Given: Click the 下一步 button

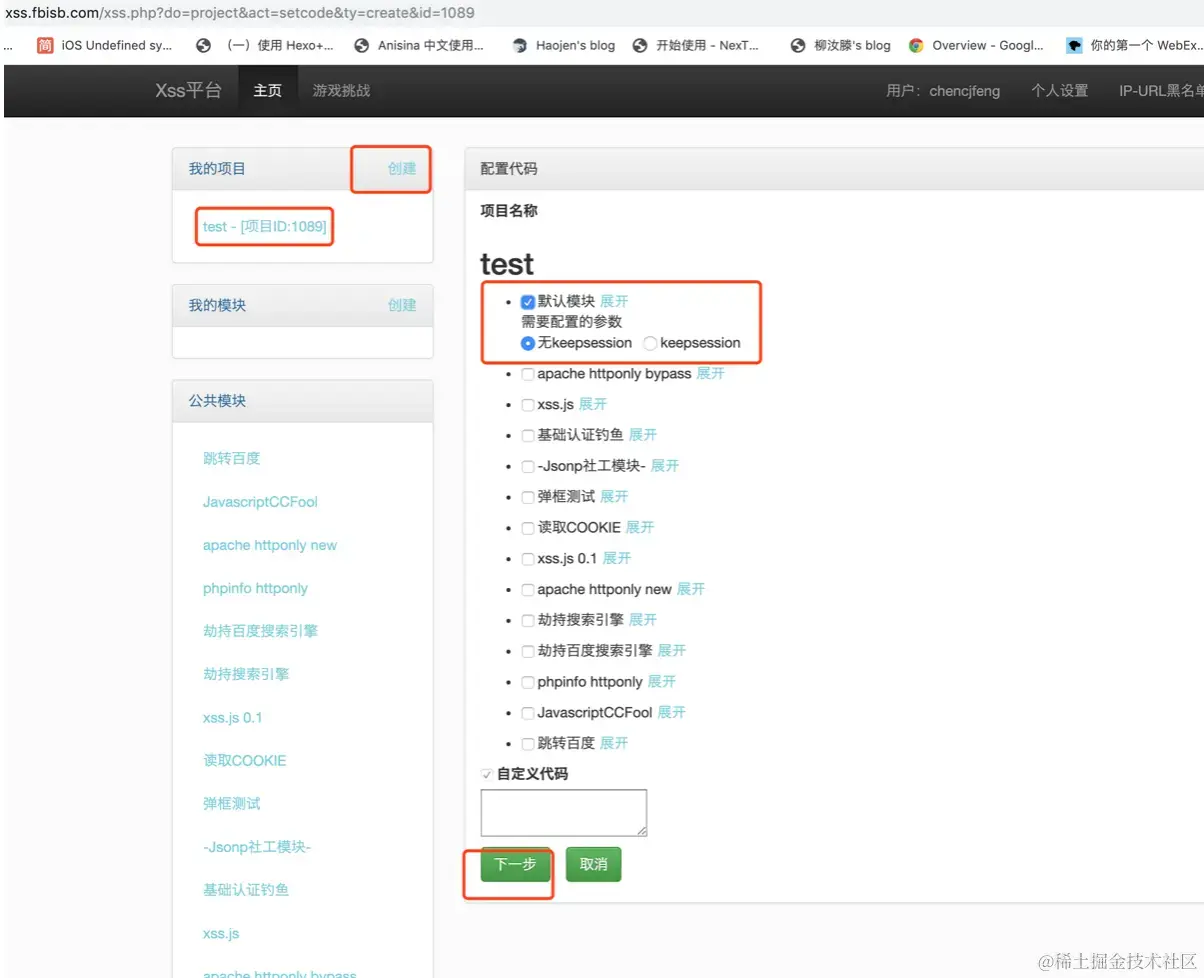Looking at the screenshot, I should [515, 865].
